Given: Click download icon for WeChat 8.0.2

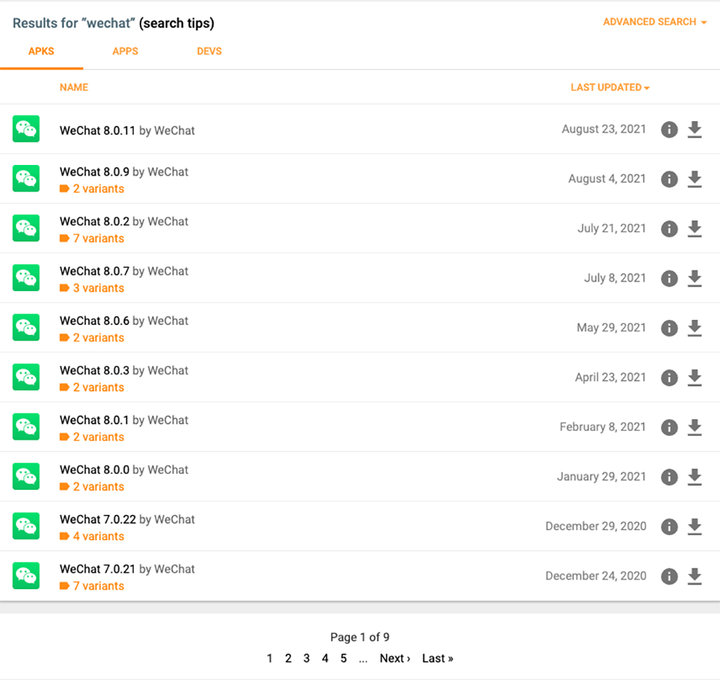Looking at the screenshot, I should pyautogui.click(x=695, y=229).
